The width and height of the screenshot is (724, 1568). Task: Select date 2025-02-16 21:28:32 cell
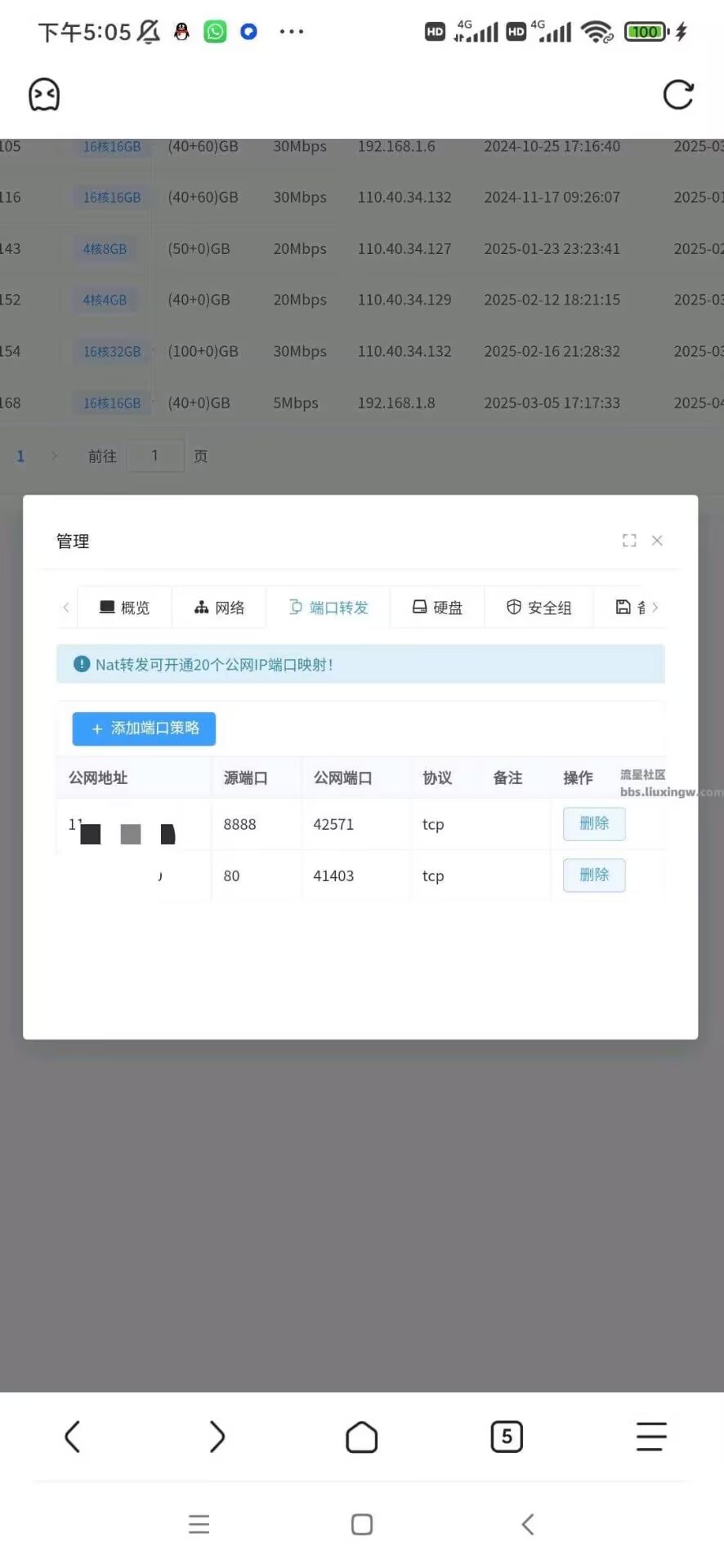(552, 351)
